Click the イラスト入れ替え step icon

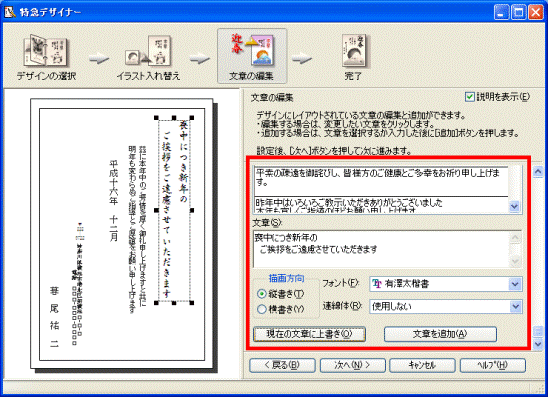(x=148, y=51)
